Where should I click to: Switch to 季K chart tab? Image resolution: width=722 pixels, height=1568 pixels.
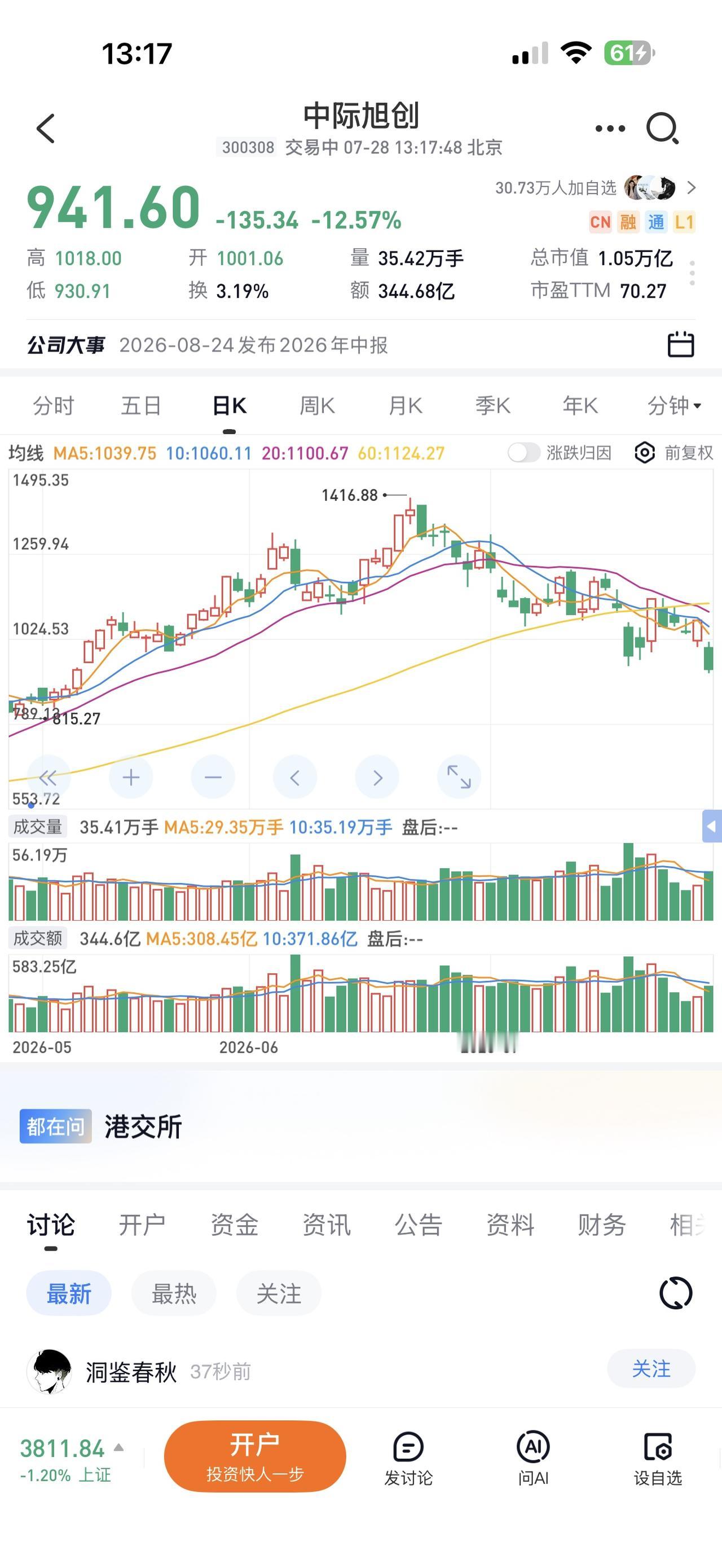[493, 405]
